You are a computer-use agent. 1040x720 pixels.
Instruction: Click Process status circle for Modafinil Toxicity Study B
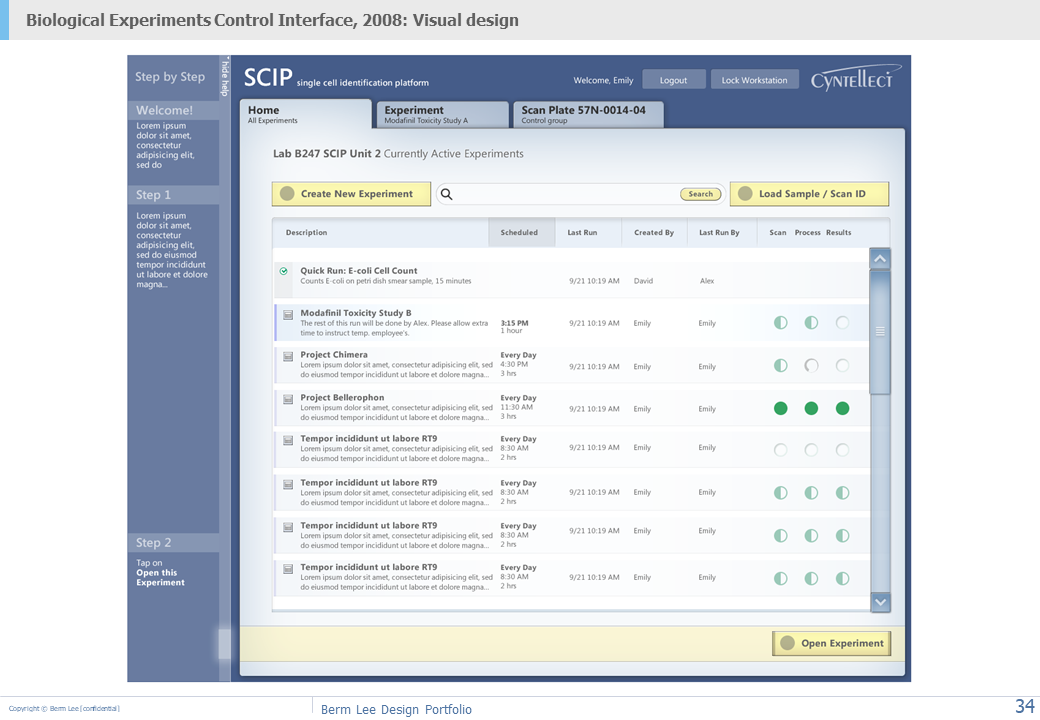811,323
